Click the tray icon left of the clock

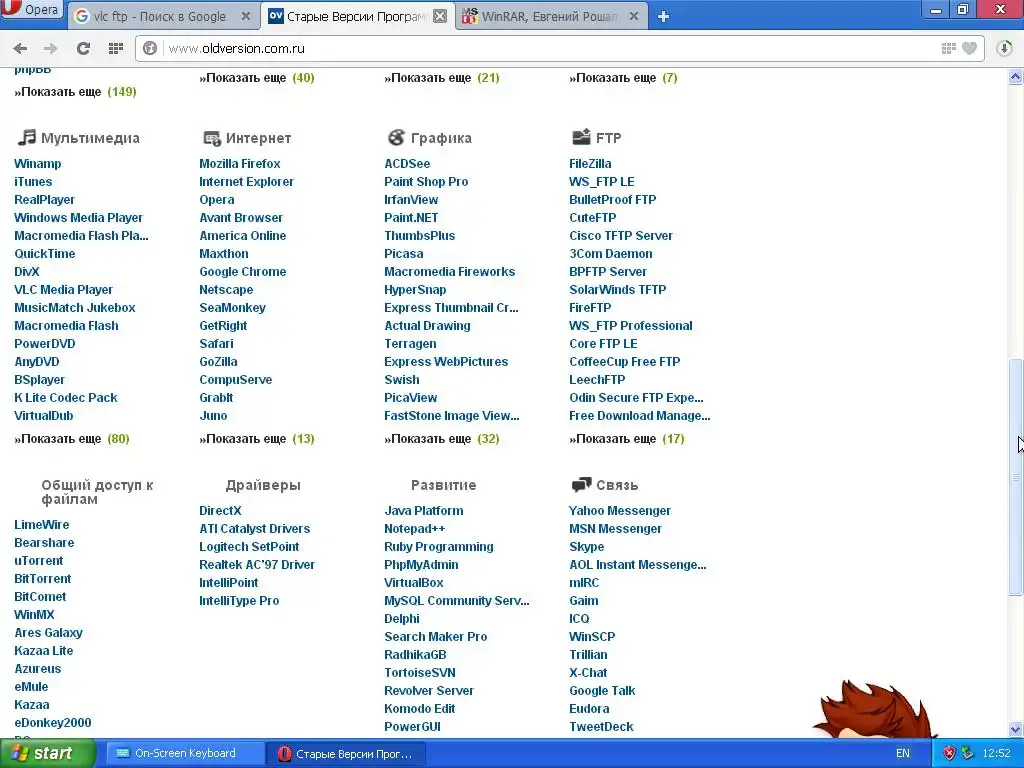coord(967,753)
